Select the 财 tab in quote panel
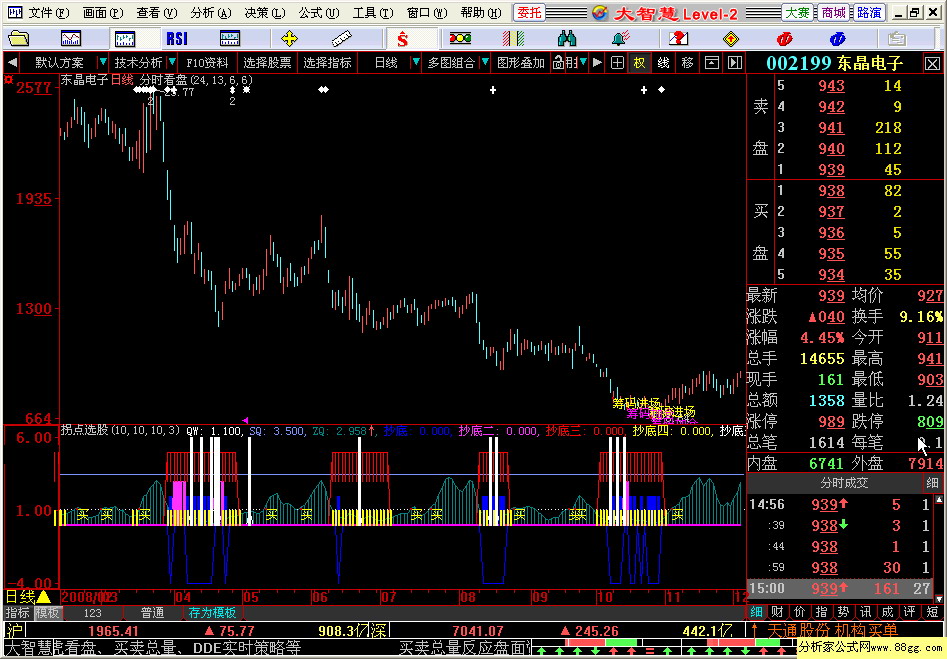This screenshot has width=947, height=659. pyautogui.click(x=778, y=612)
